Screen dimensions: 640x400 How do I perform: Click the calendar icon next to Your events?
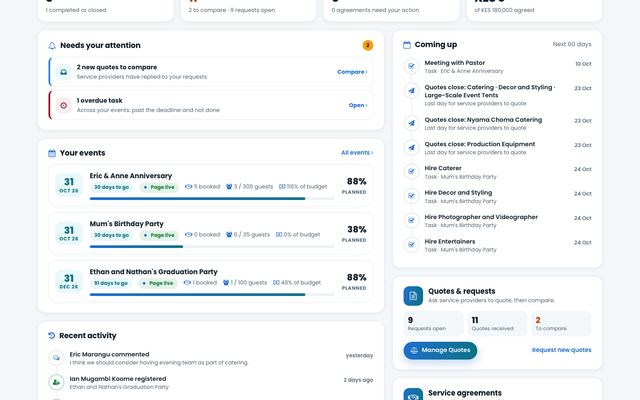point(52,153)
